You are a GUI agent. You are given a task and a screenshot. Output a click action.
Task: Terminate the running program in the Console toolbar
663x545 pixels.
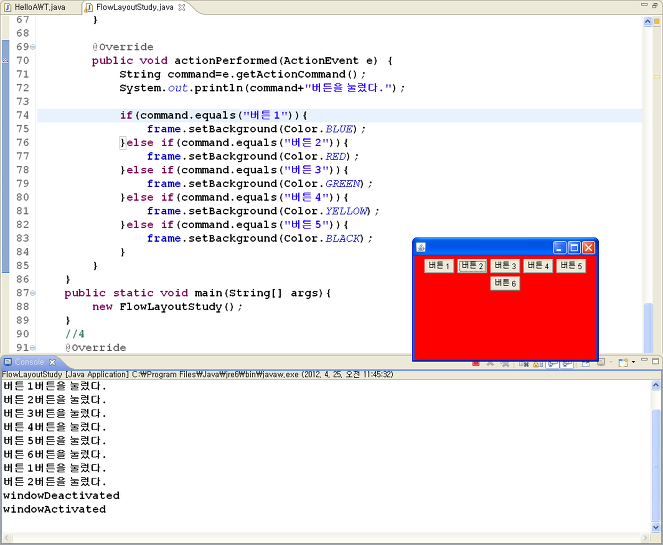(x=476, y=364)
